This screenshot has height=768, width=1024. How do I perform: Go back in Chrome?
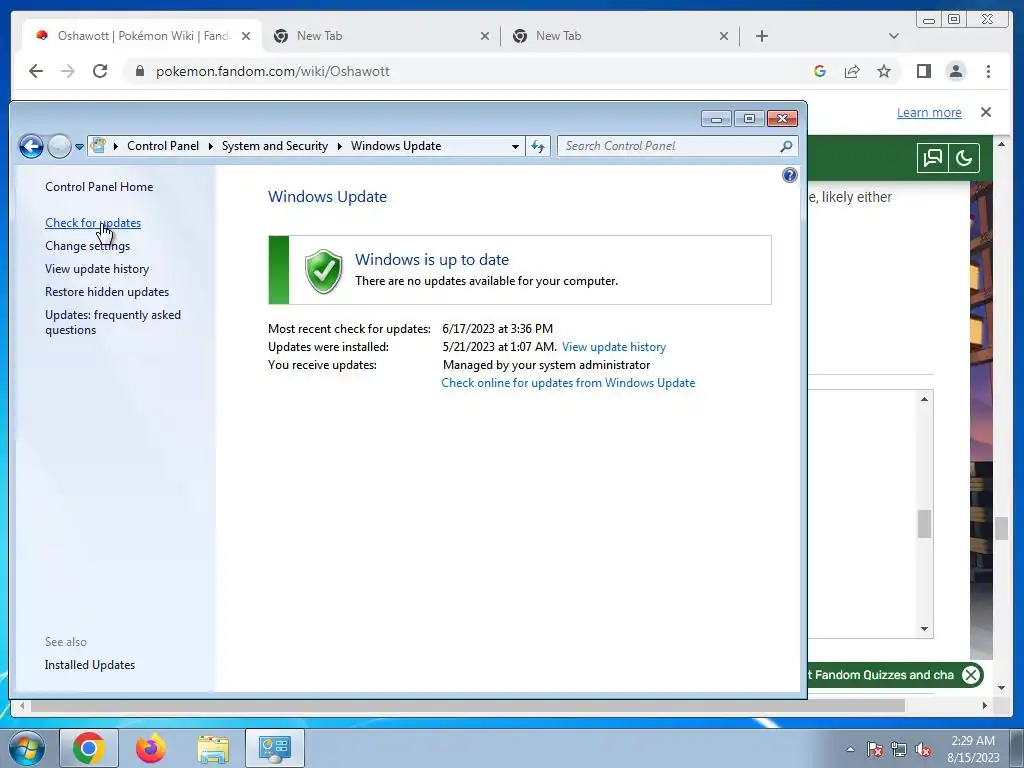pyautogui.click(x=36, y=71)
